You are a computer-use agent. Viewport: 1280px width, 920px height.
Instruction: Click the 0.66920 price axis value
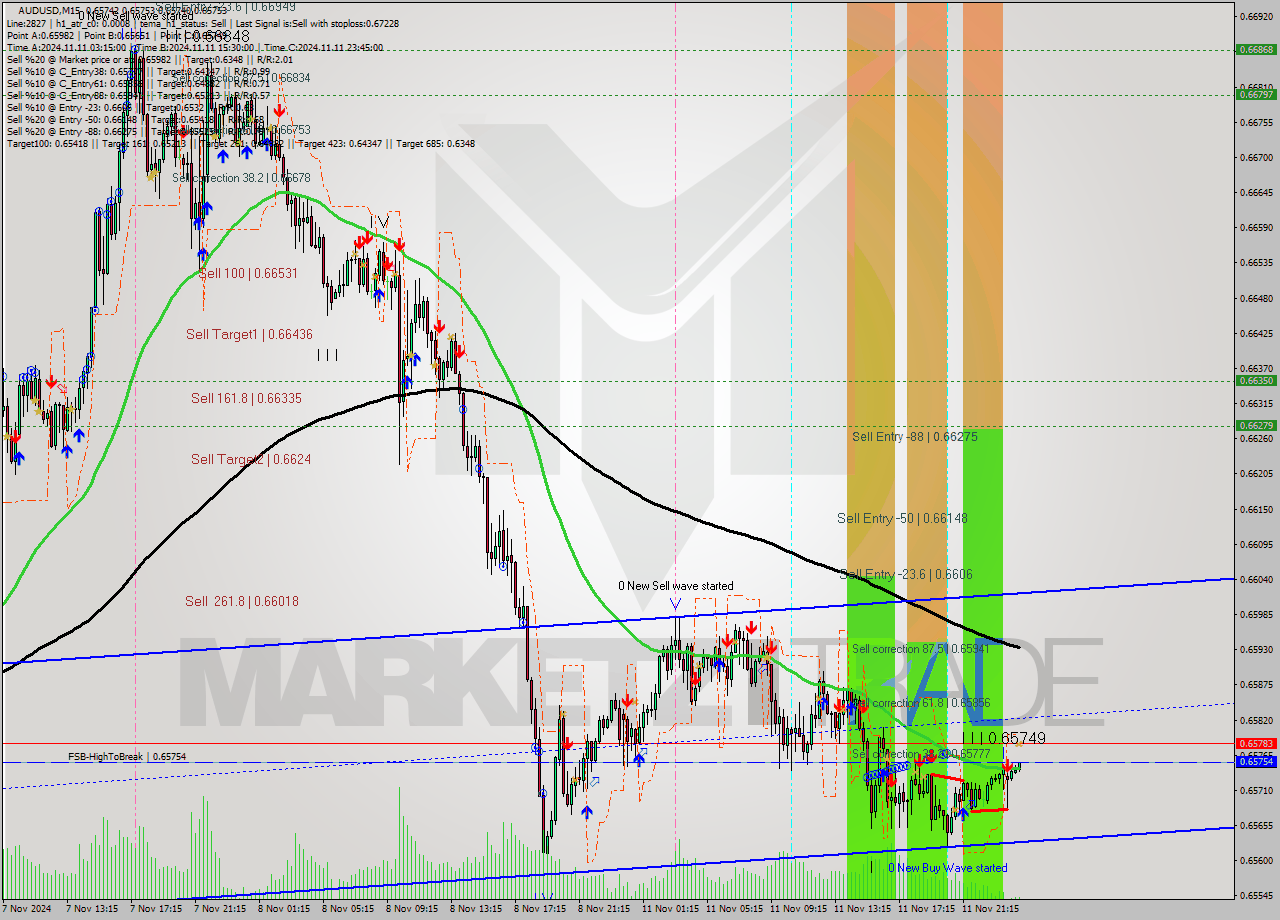1256,17
